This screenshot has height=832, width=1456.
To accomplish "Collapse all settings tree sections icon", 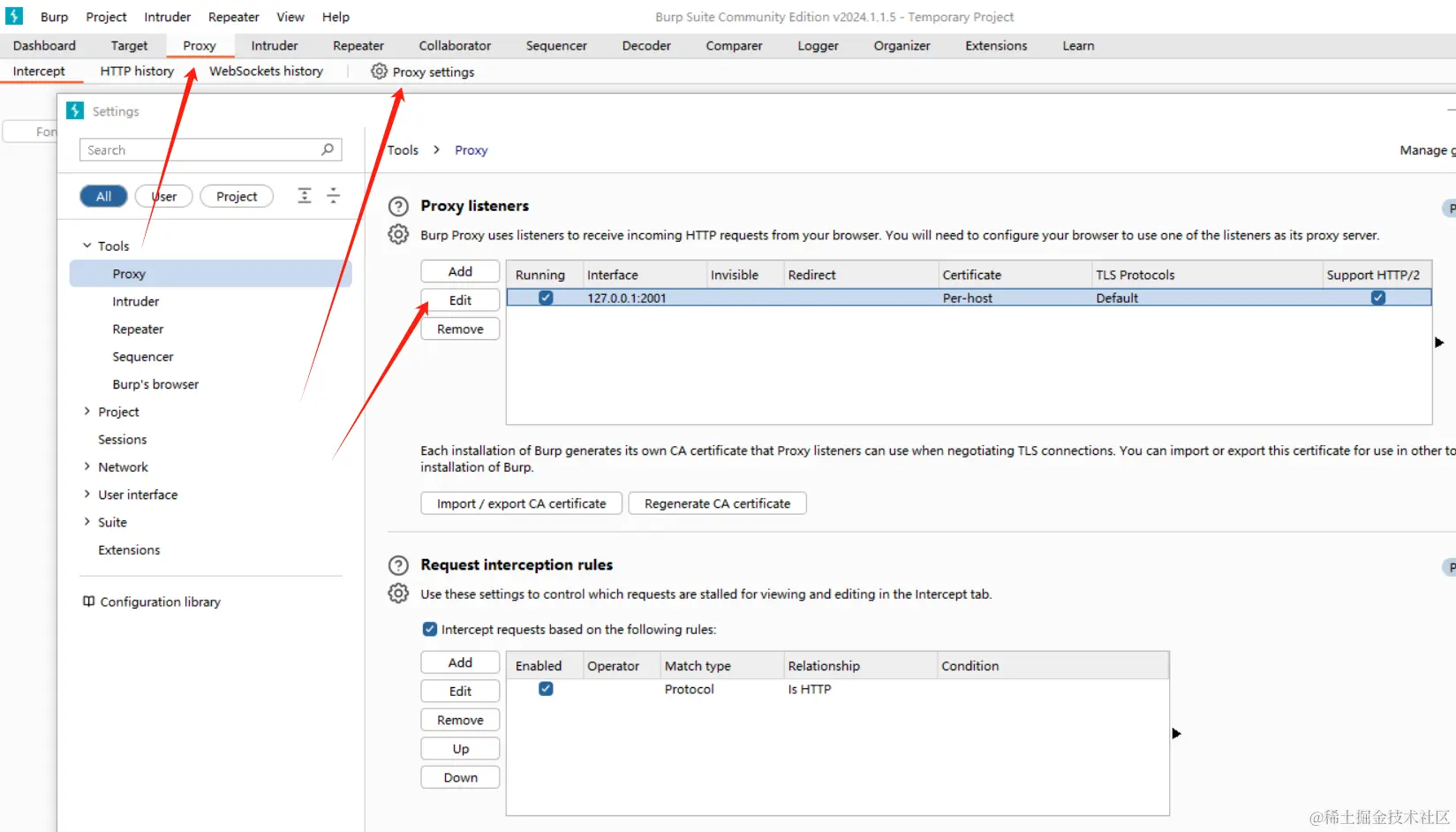I will (333, 196).
